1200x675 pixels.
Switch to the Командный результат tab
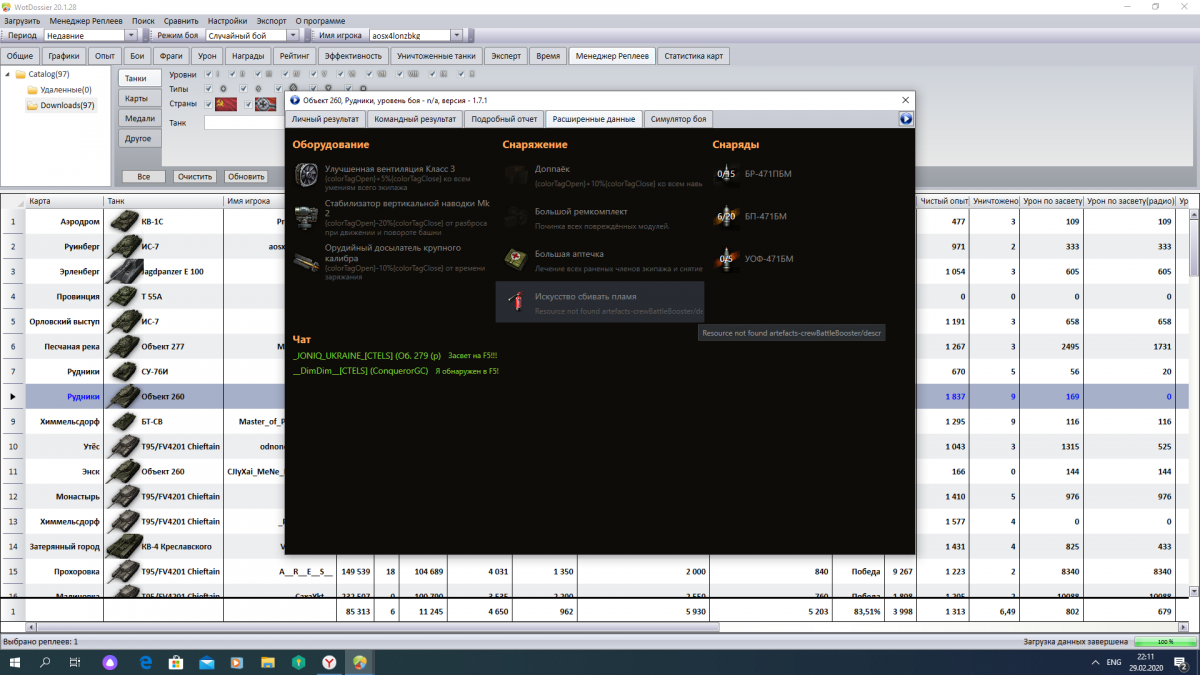pyautogui.click(x=413, y=119)
